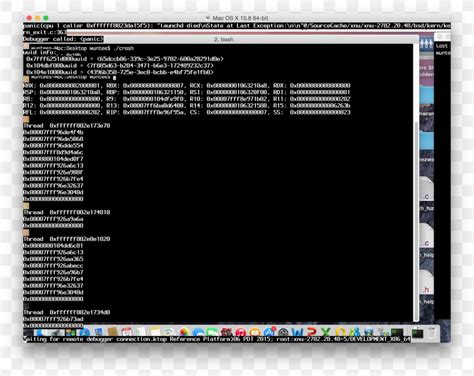Click the RIP register value
474x376 pixels.
154,112
